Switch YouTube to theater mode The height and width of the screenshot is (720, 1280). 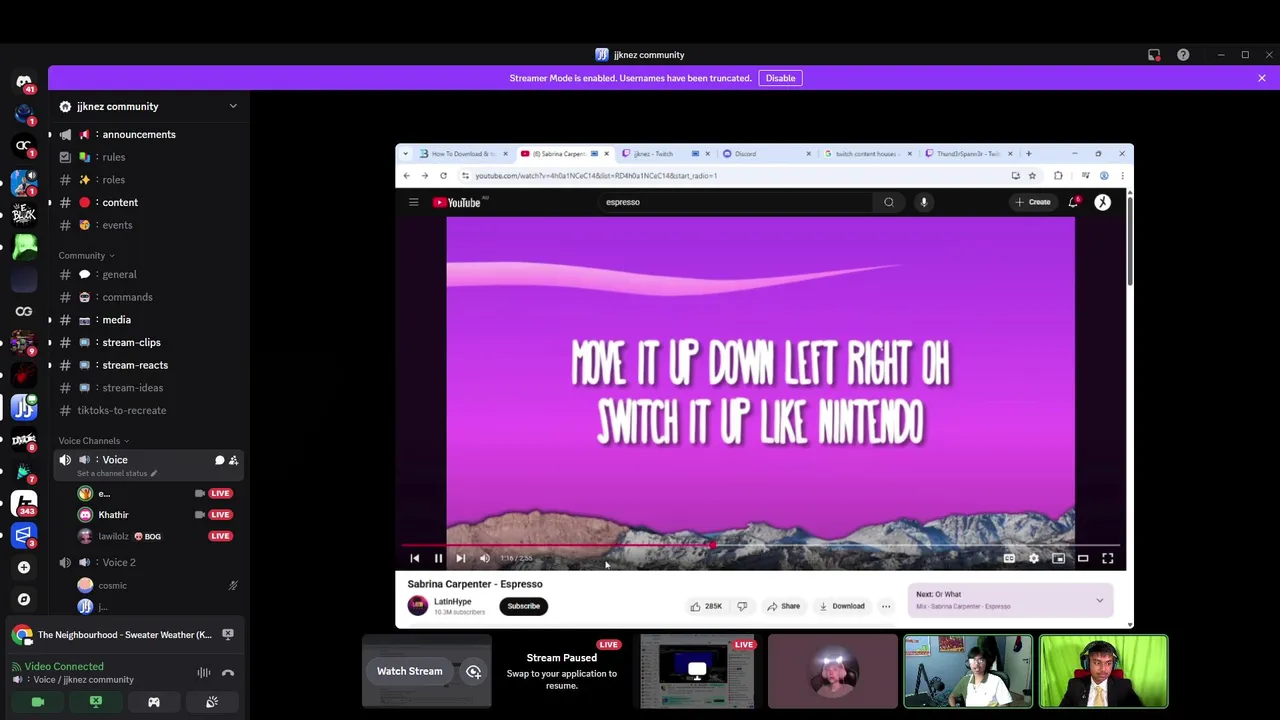1083,558
